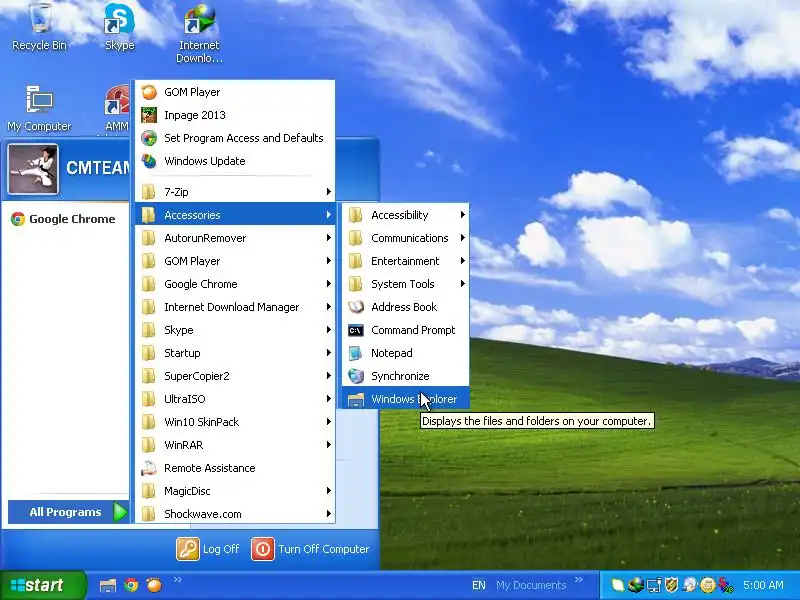Click the EN language indicator
The width and height of the screenshot is (800, 600).
[x=479, y=585]
